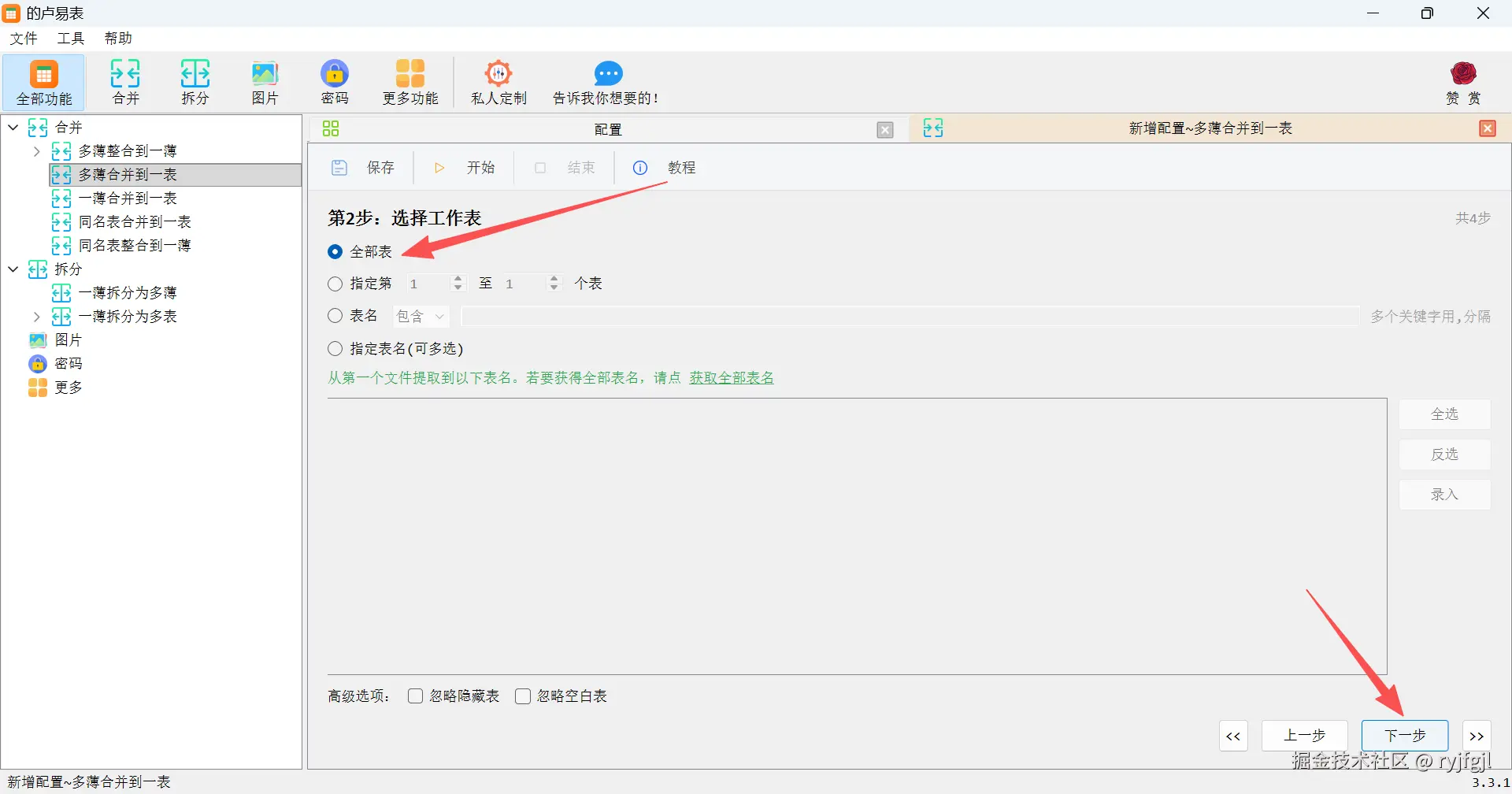Click the 保存 save icon
This screenshot has height=794, width=1512.
click(339, 168)
